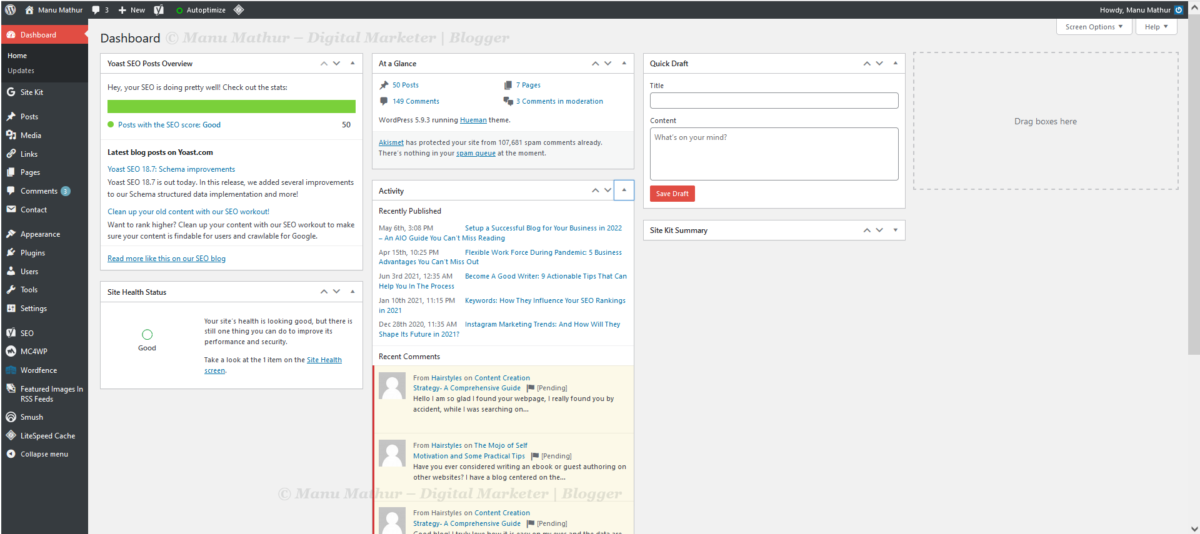1200x534 pixels.
Task: Open the Screen Options dropdown
Action: point(1094,27)
